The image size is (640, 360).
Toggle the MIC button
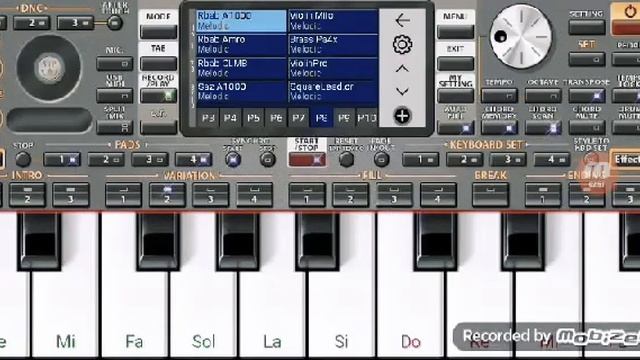(x=115, y=64)
